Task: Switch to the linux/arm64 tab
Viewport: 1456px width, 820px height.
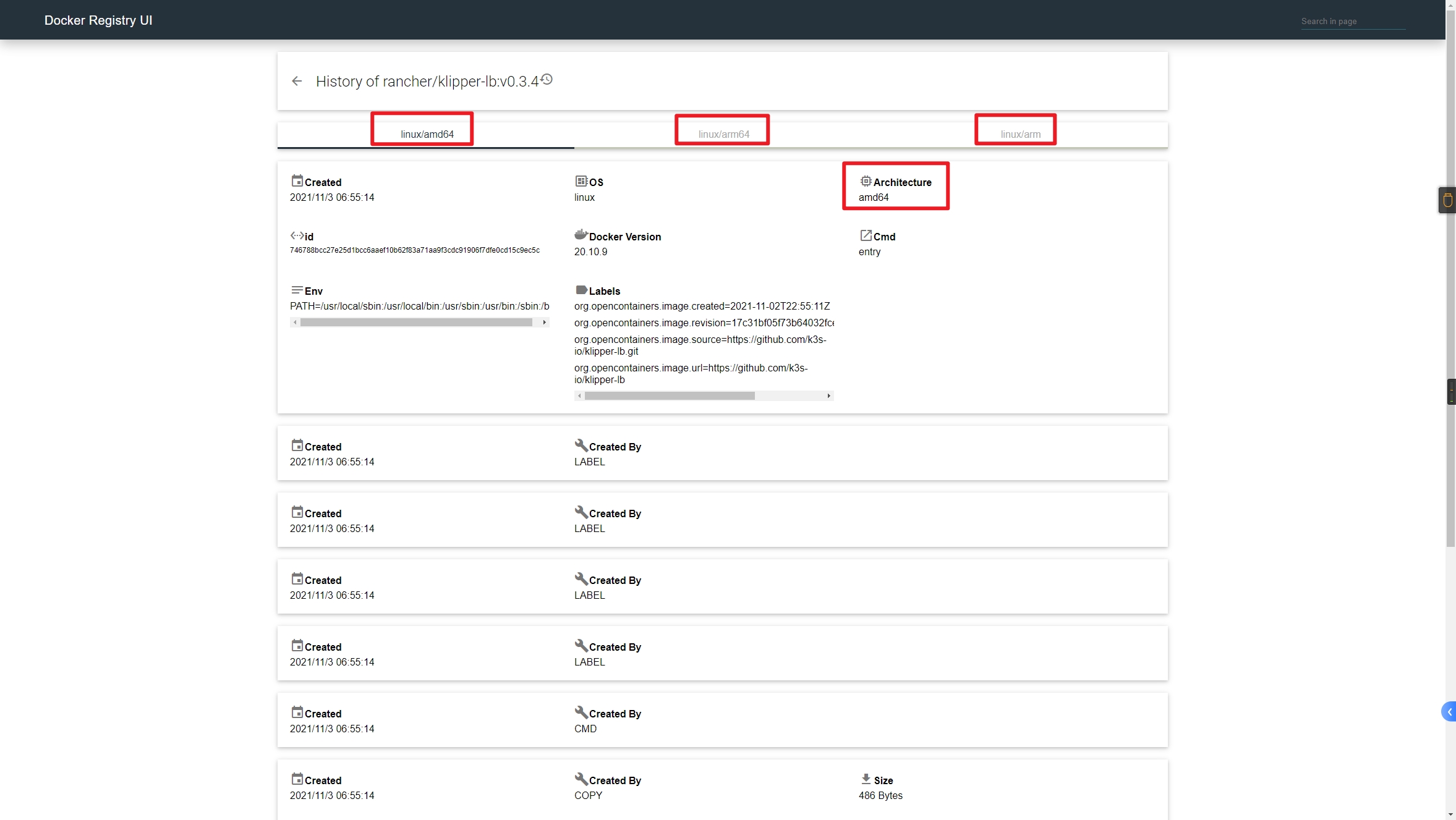Action: (x=722, y=134)
